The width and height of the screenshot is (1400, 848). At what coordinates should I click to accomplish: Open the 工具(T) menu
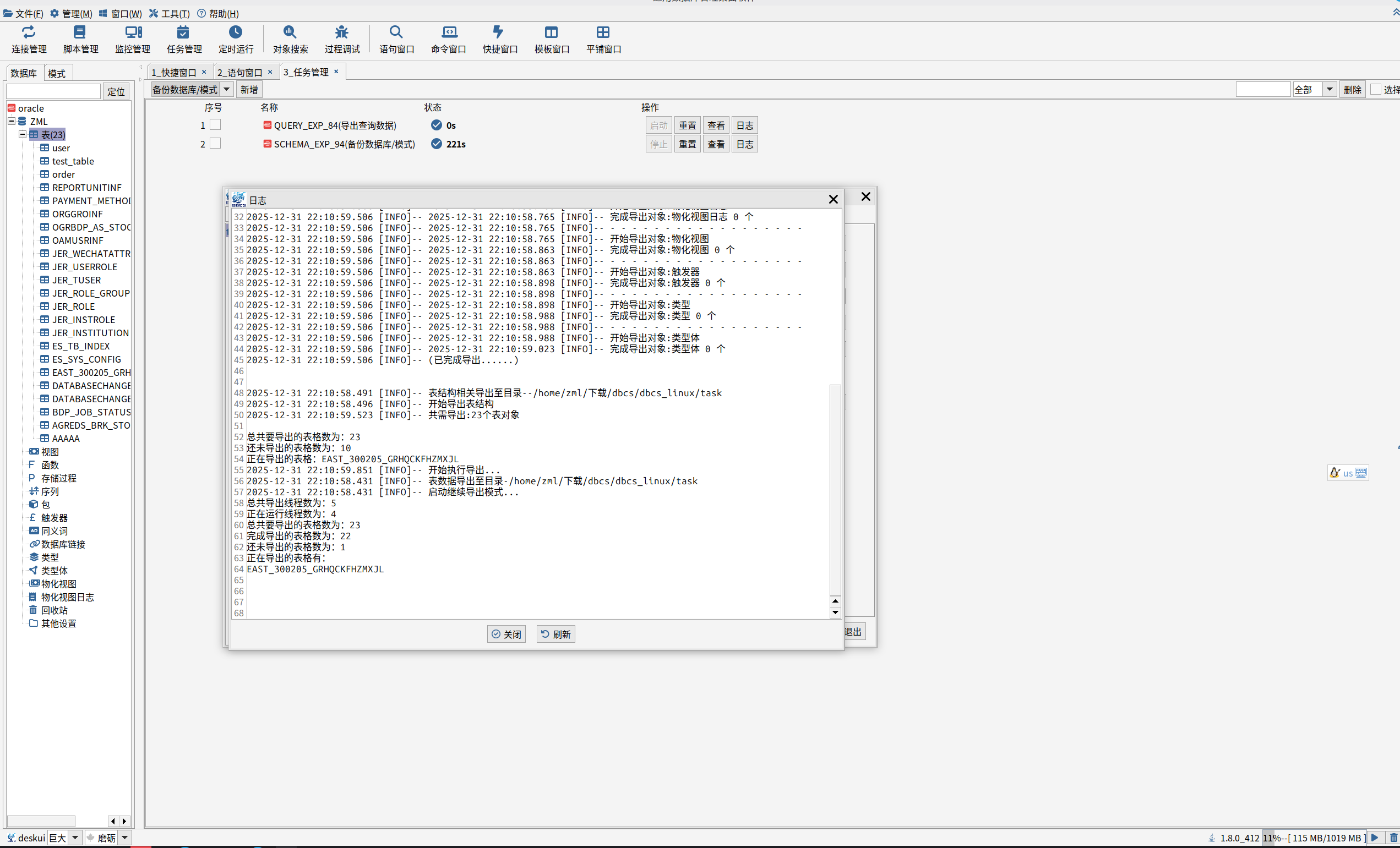pyautogui.click(x=170, y=13)
